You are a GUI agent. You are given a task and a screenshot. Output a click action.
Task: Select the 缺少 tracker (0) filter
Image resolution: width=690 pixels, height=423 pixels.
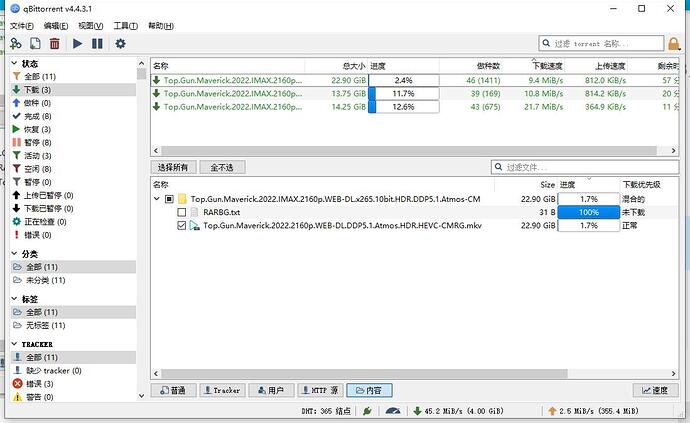click(x=73, y=371)
